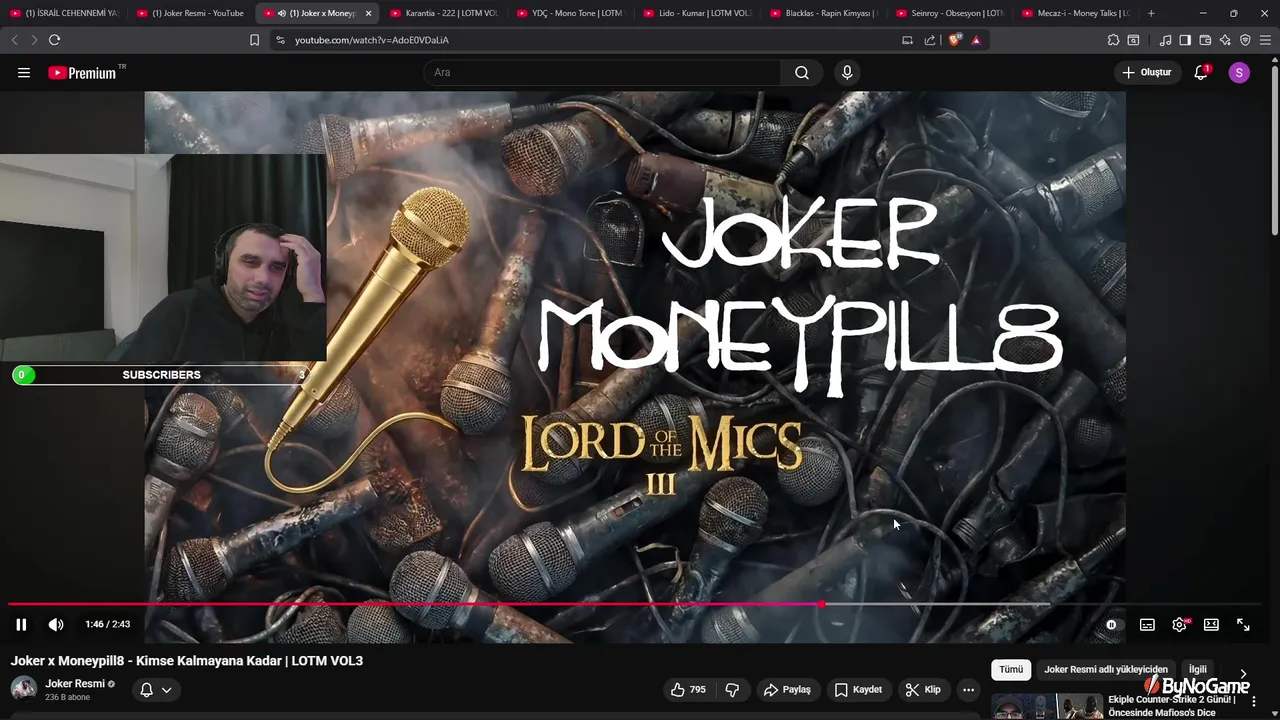Image resolution: width=1280 pixels, height=720 pixels.
Task: Open the Paylaş share dialog
Action: point(787,689)
